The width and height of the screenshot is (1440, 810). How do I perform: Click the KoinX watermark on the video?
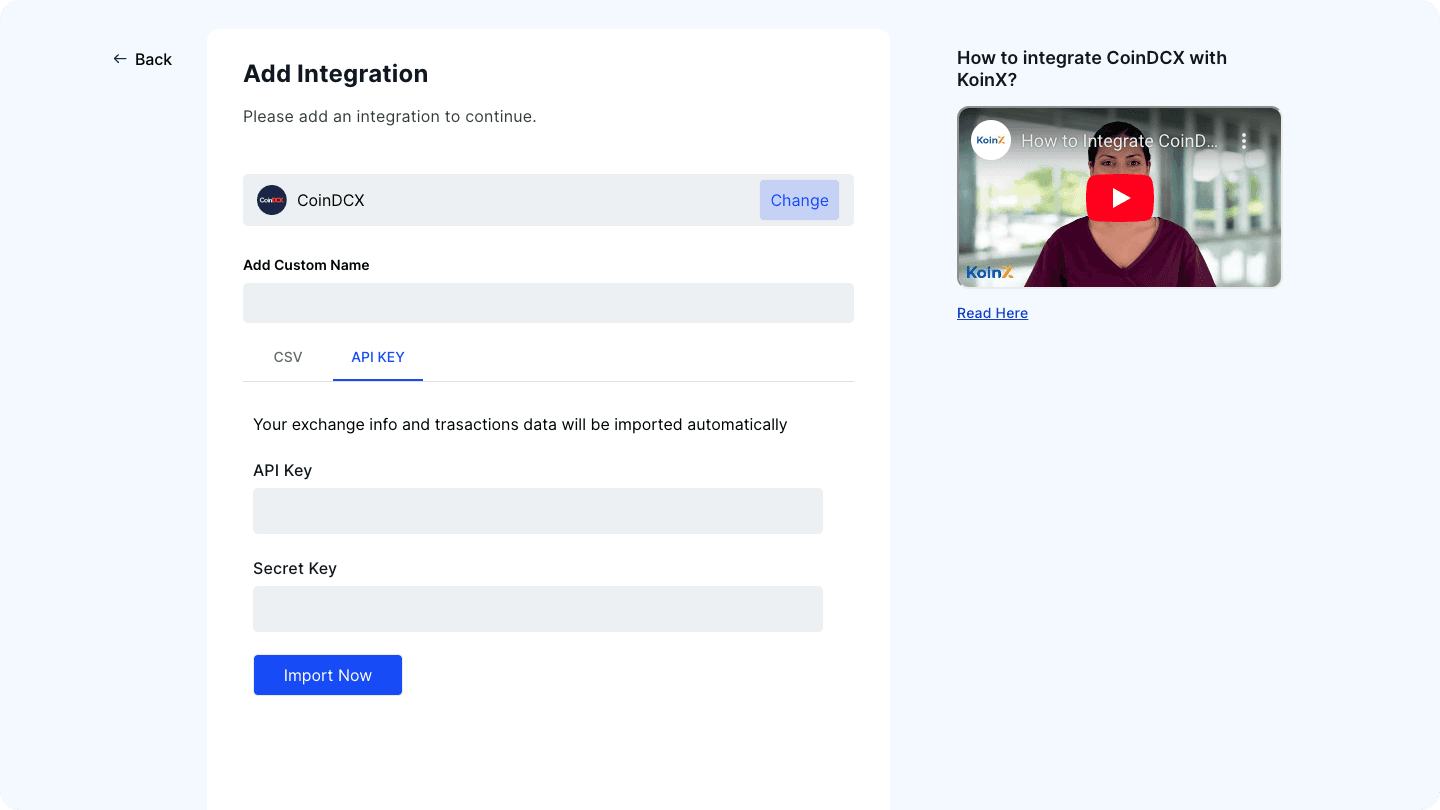pyautogui.click(x=989, y=271)
